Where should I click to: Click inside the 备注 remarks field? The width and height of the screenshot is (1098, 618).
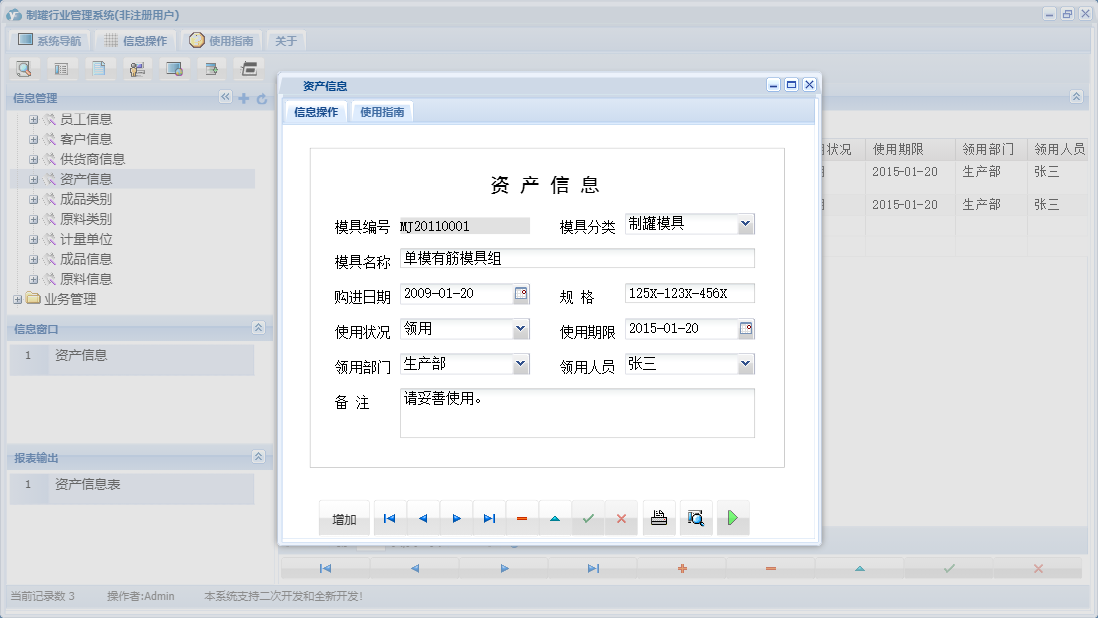[577, 410]
